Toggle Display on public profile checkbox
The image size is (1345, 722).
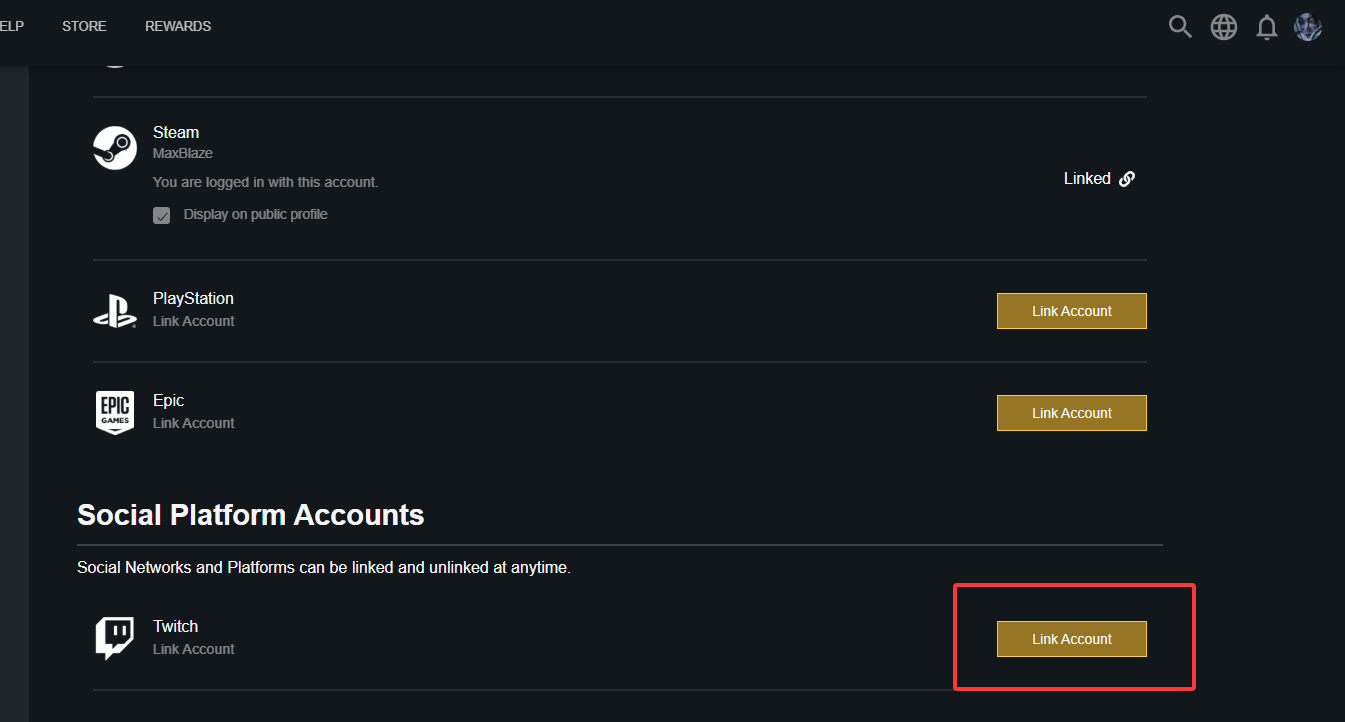point(162,215)
